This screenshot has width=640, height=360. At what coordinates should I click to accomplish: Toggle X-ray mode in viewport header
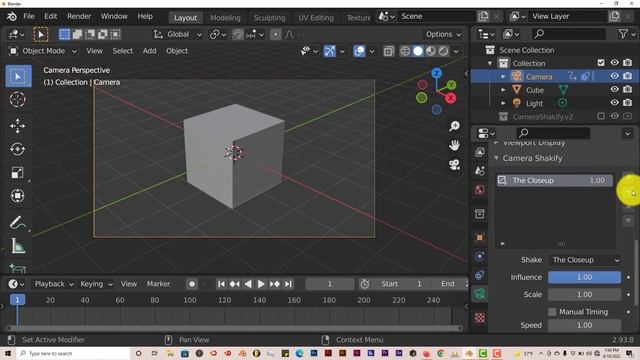389,51
